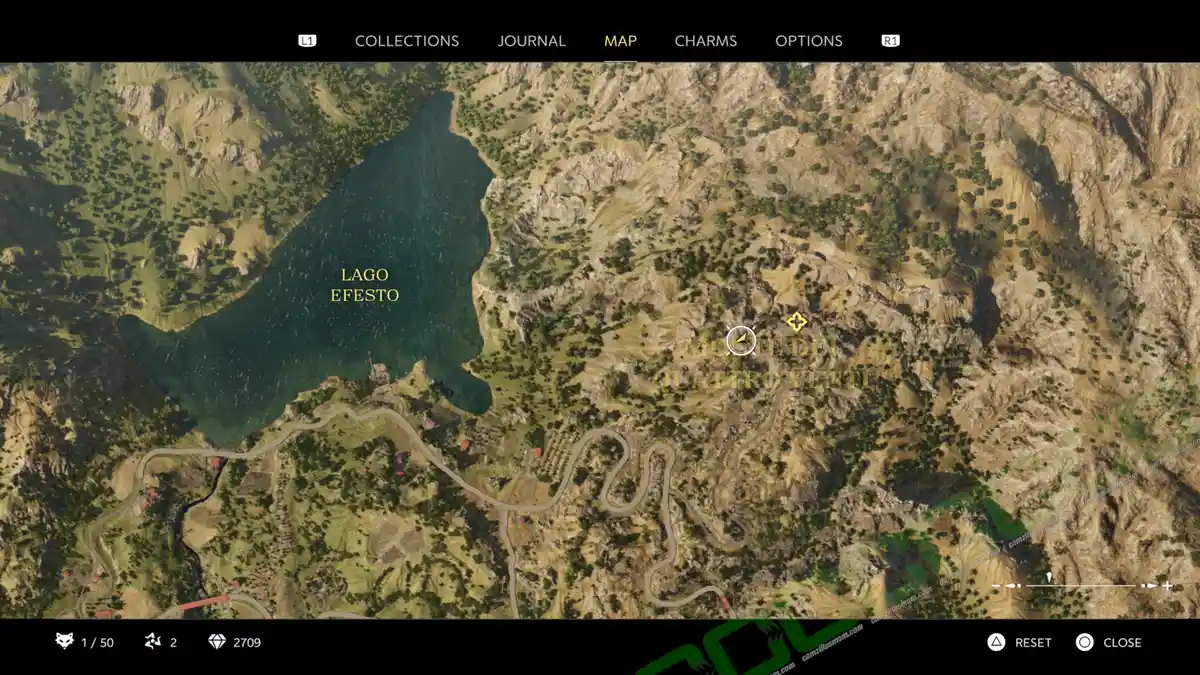Click the map zoom level indicator
The height and width of the screenshot is (675, 1200).
point(1048,578)
